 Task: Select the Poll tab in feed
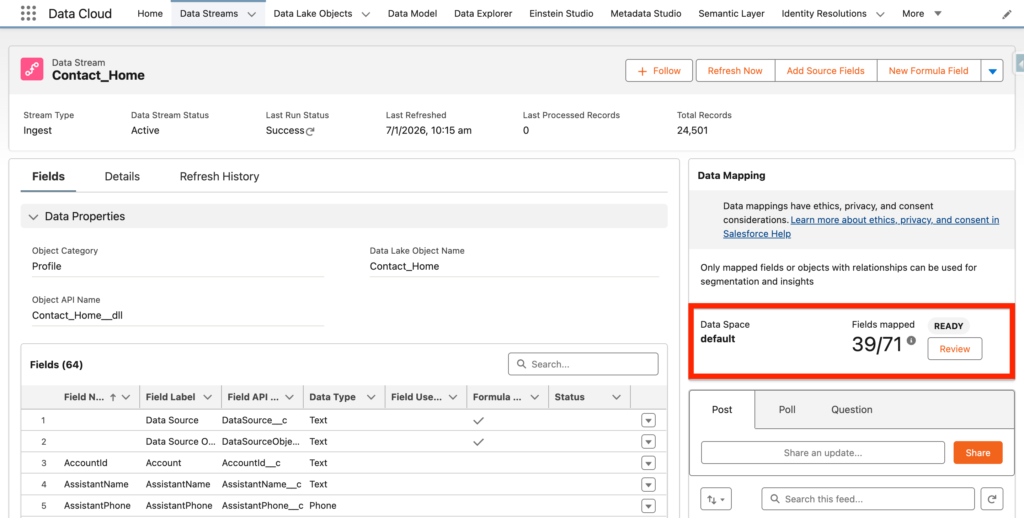tap(787, 409)
